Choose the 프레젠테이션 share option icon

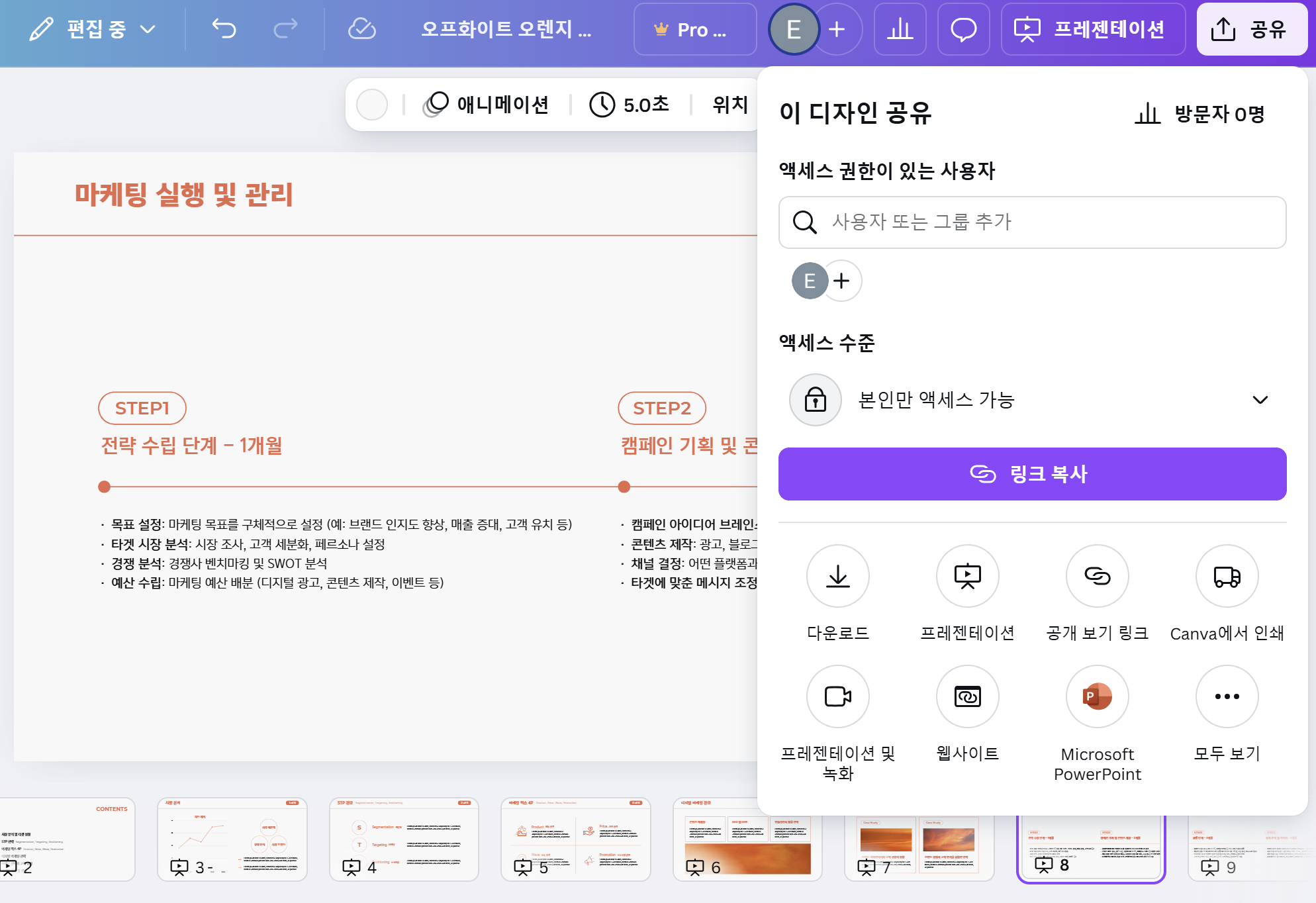968,576
